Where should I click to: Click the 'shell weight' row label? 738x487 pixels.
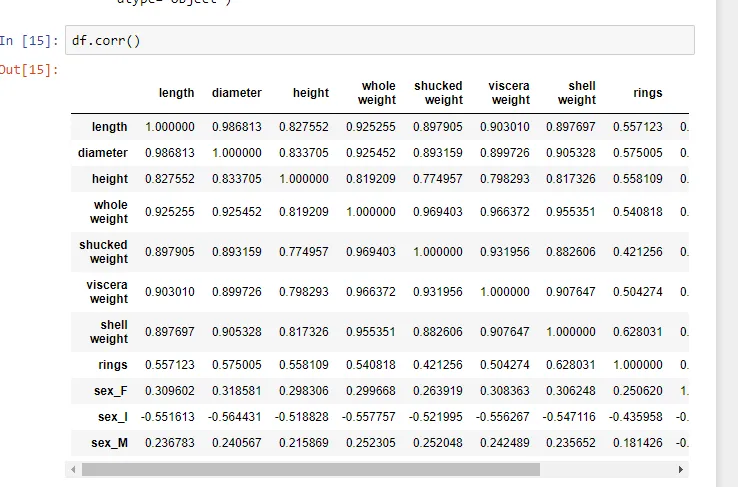[109, 332]
